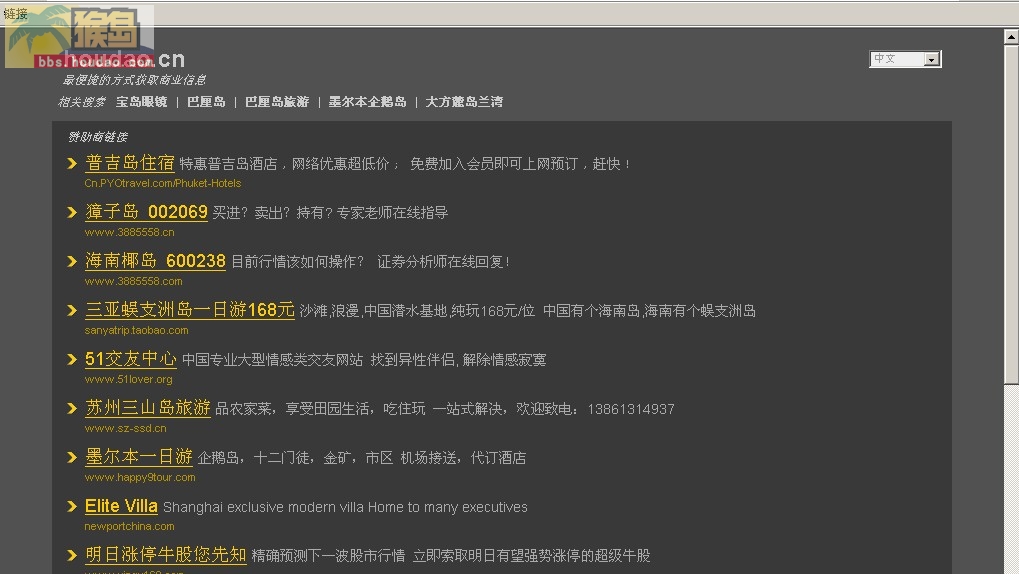Click the vertical scrollbar thumb

tap(1011, 215)
